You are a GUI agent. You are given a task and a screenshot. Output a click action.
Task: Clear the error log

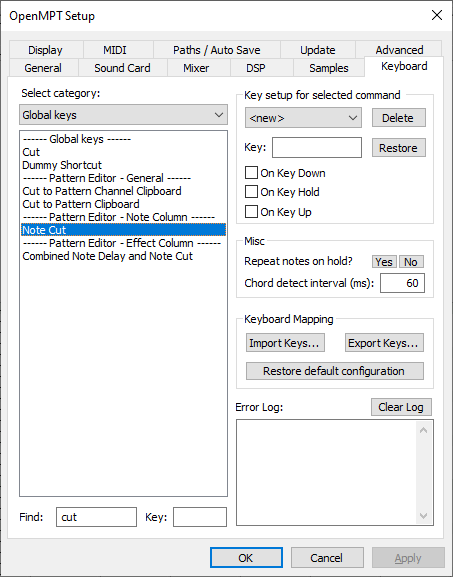pyautogui.click(x=401, y=407)
